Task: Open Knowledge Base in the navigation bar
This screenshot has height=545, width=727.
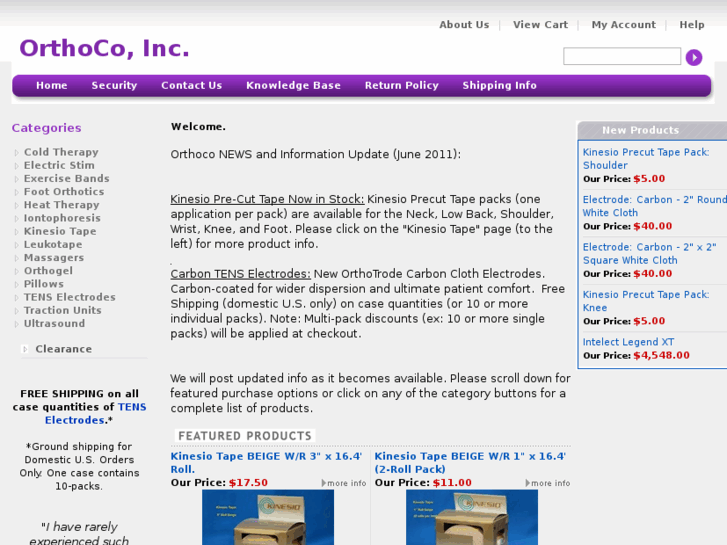Action: [293, 85]
